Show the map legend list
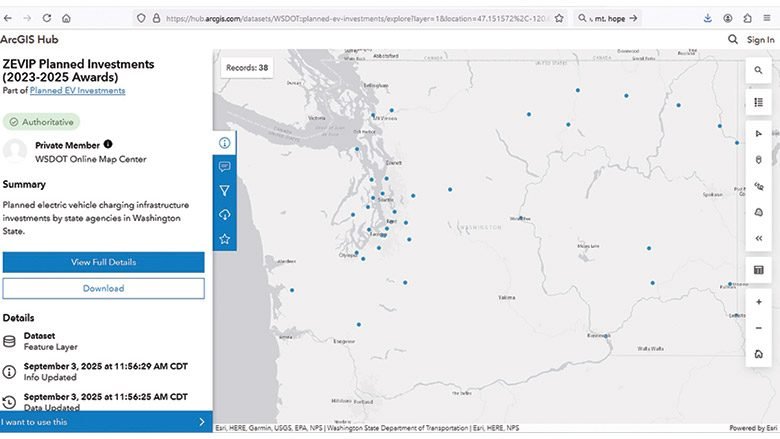This screenshot has width=780, height=439. [x=759, y=102]
